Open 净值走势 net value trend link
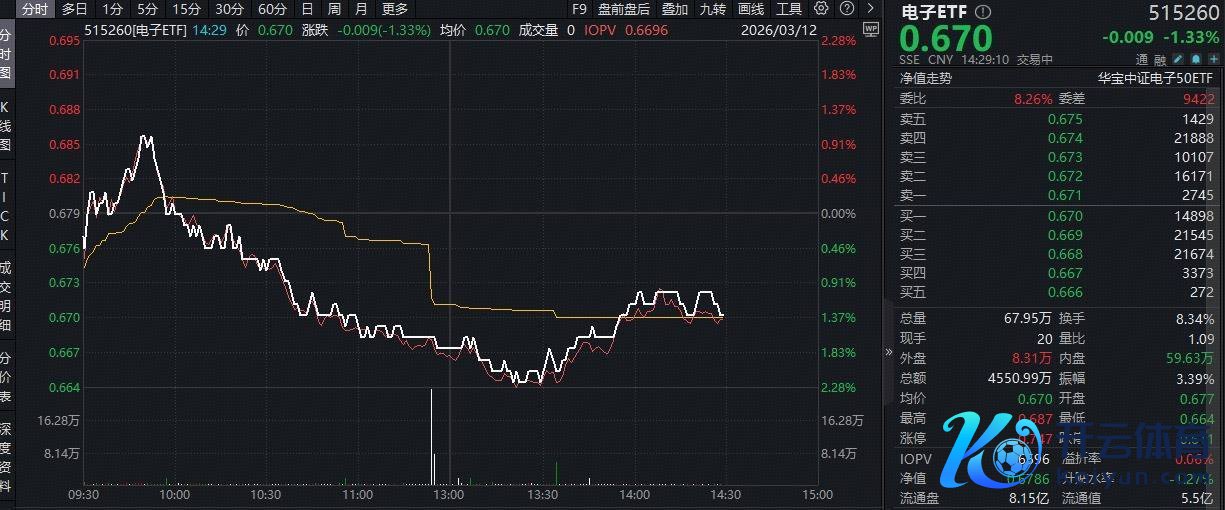 (x=926, y=78)
